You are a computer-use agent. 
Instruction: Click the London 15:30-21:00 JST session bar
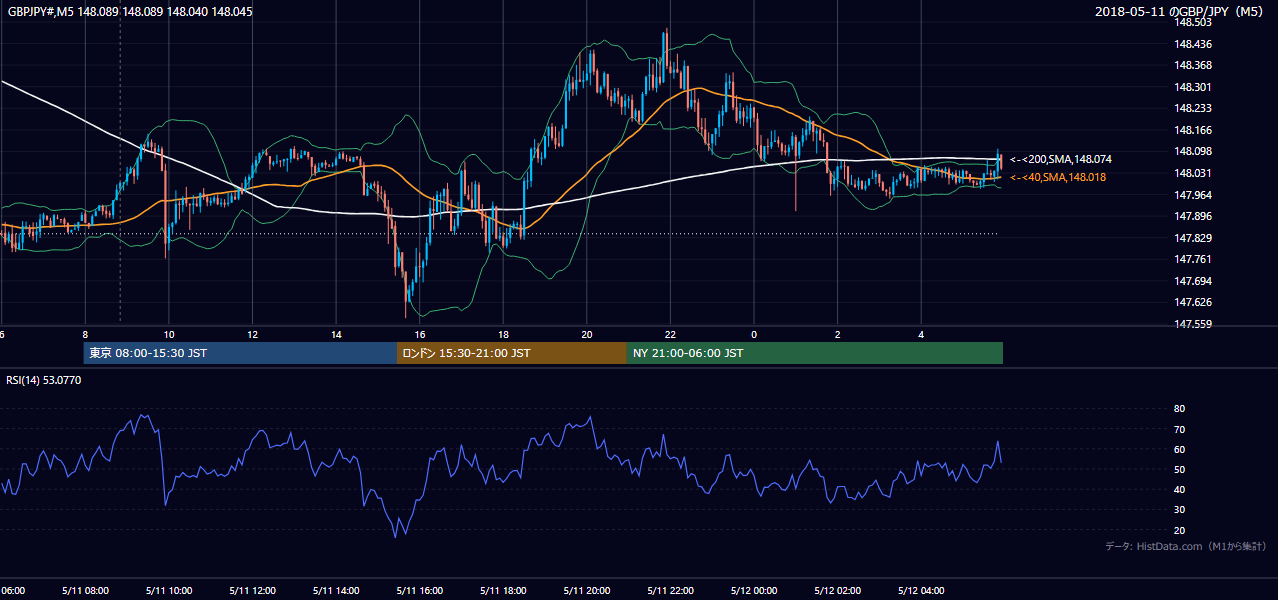point(512,353)
